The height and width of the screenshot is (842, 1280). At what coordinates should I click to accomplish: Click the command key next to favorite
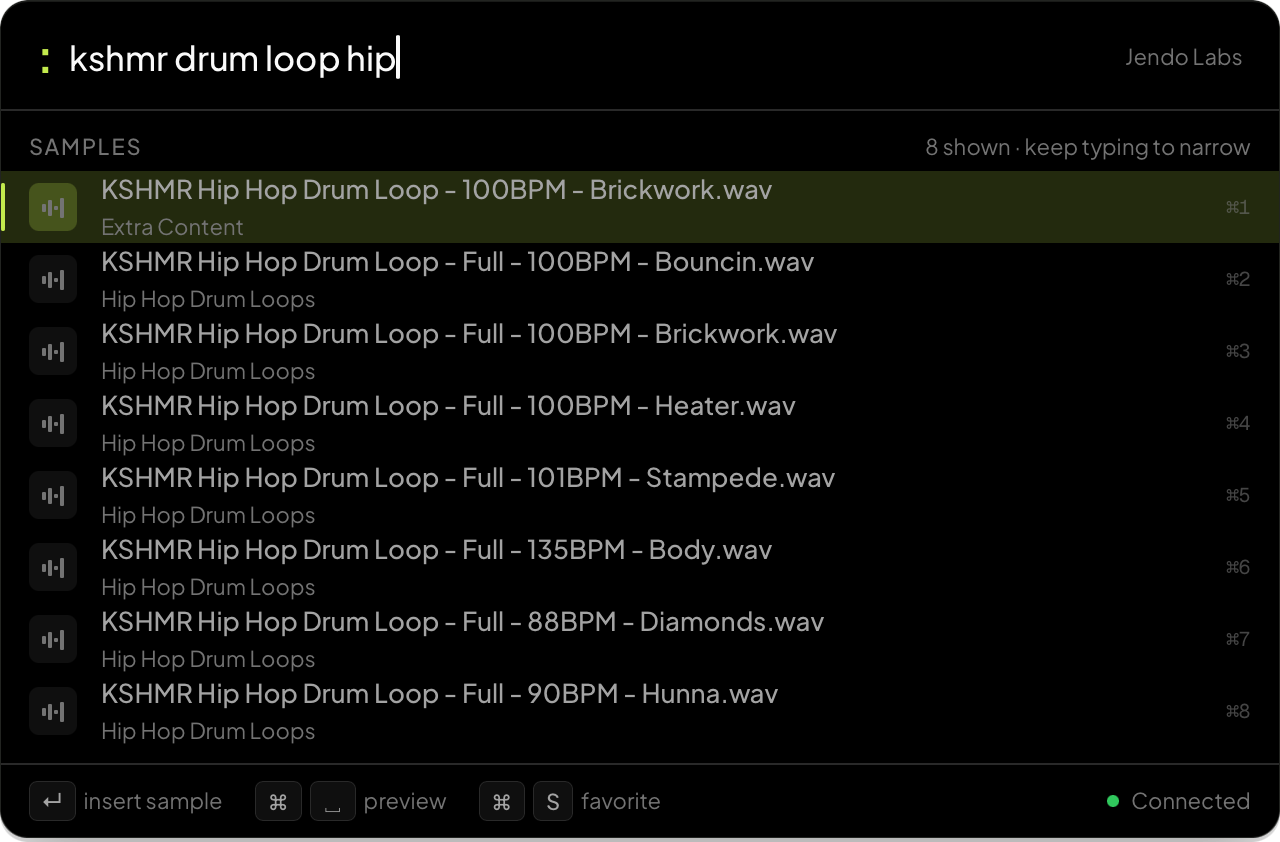click(502, 801)
